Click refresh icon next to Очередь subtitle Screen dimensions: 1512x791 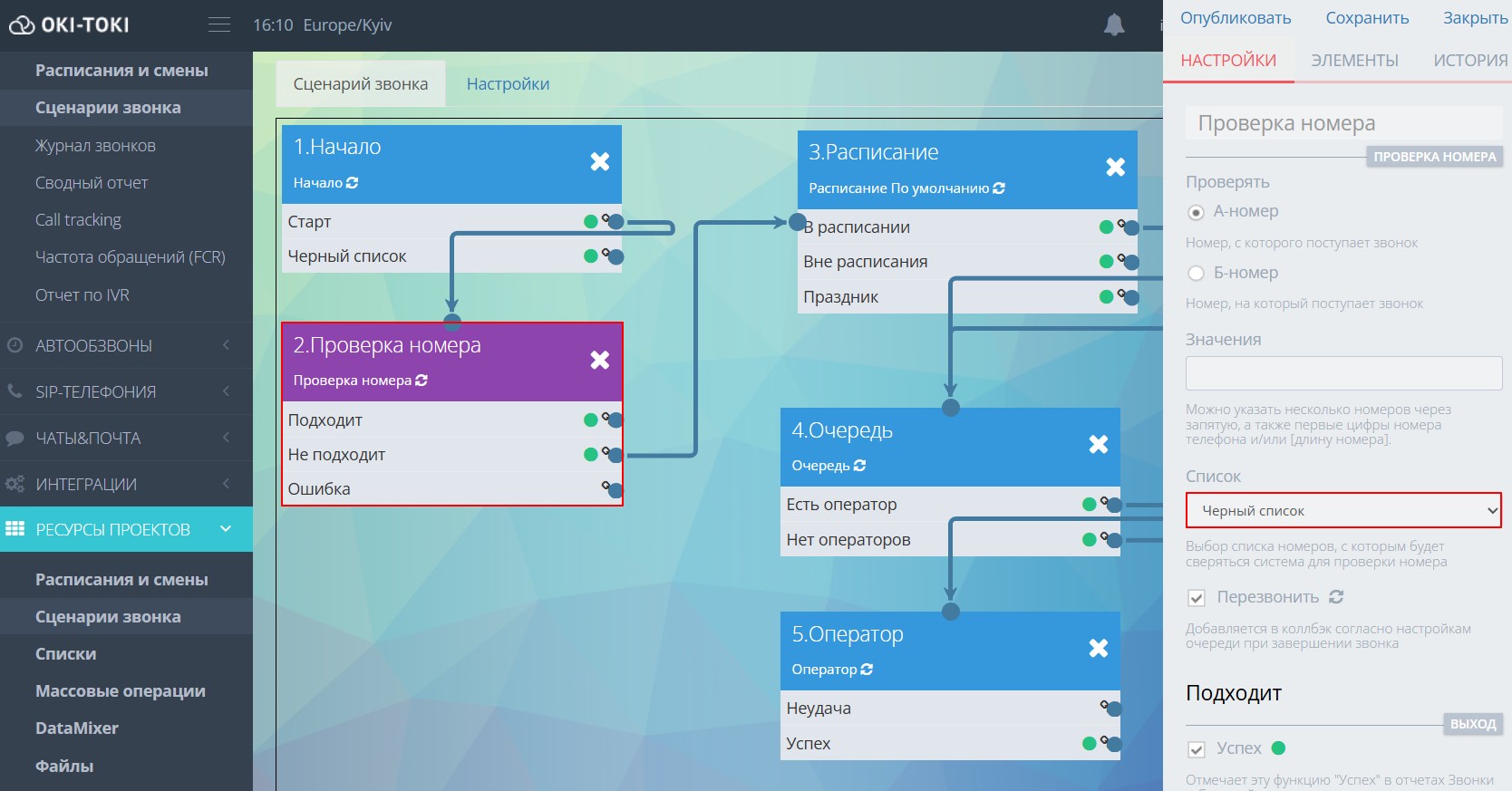[859, 466]
